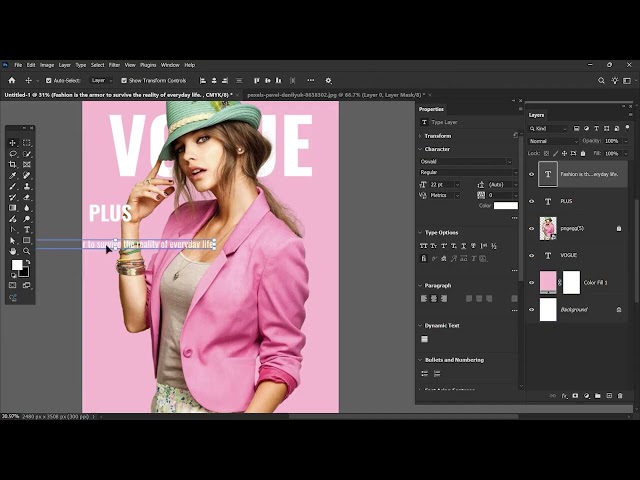Click Character section three-dots more options
Image resolution: width=640 pixels, height=480 pixels.
click(514, 218)
